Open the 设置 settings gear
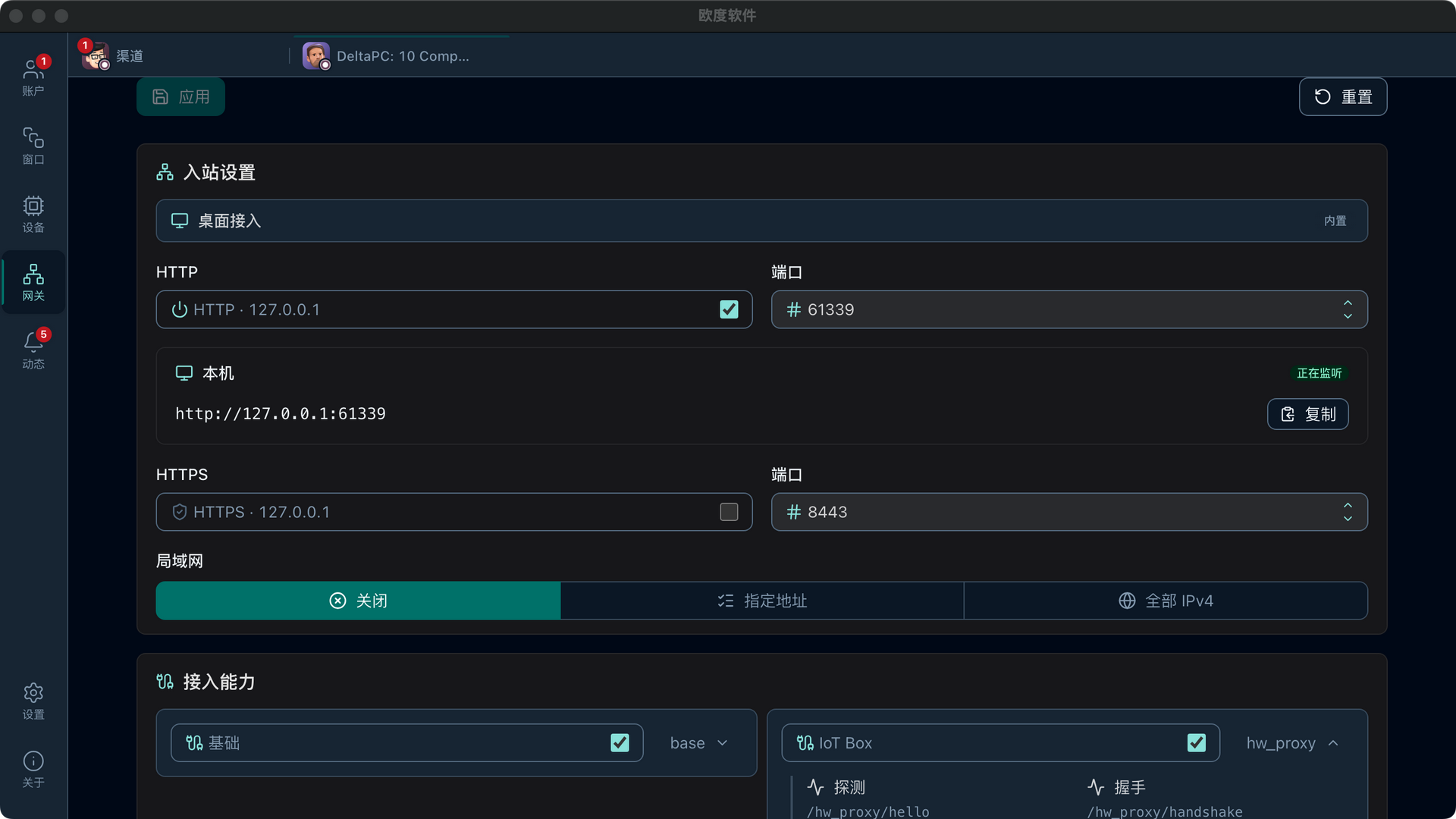The height and width of the screenshot is (819, 1456). point(33,701)
